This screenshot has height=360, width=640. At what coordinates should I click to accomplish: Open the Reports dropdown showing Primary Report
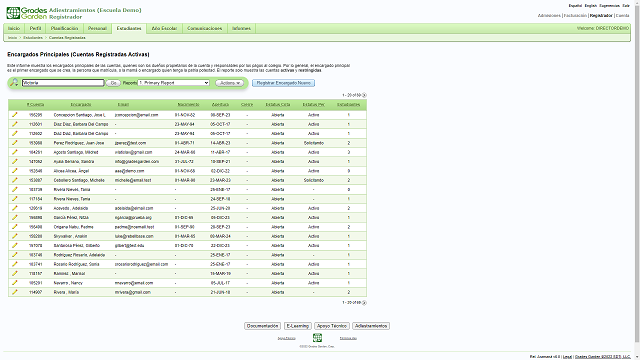[173, 83]
